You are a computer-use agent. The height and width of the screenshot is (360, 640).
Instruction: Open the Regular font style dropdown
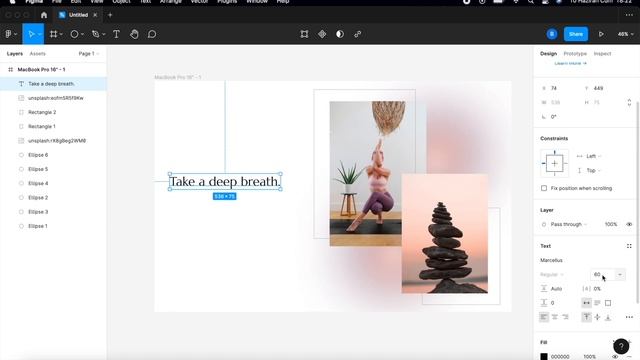coord(552,275)
